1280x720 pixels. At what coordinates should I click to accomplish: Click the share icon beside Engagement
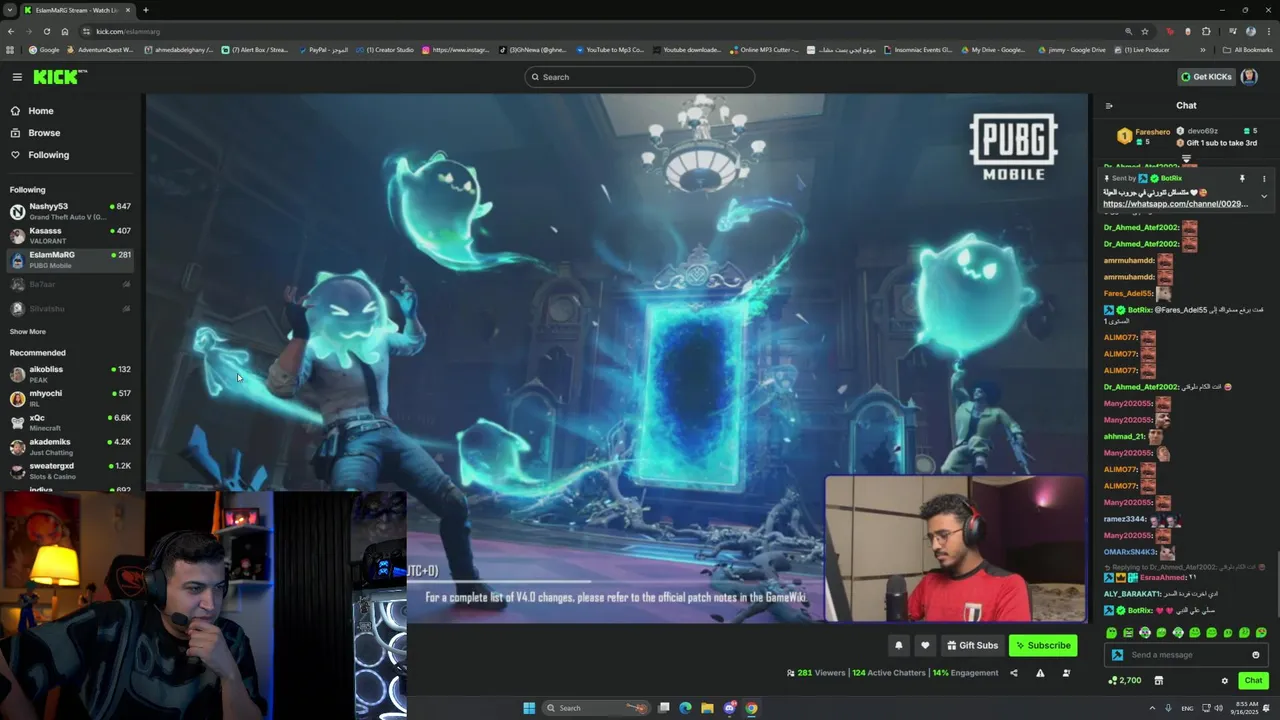click(1014, 673)
